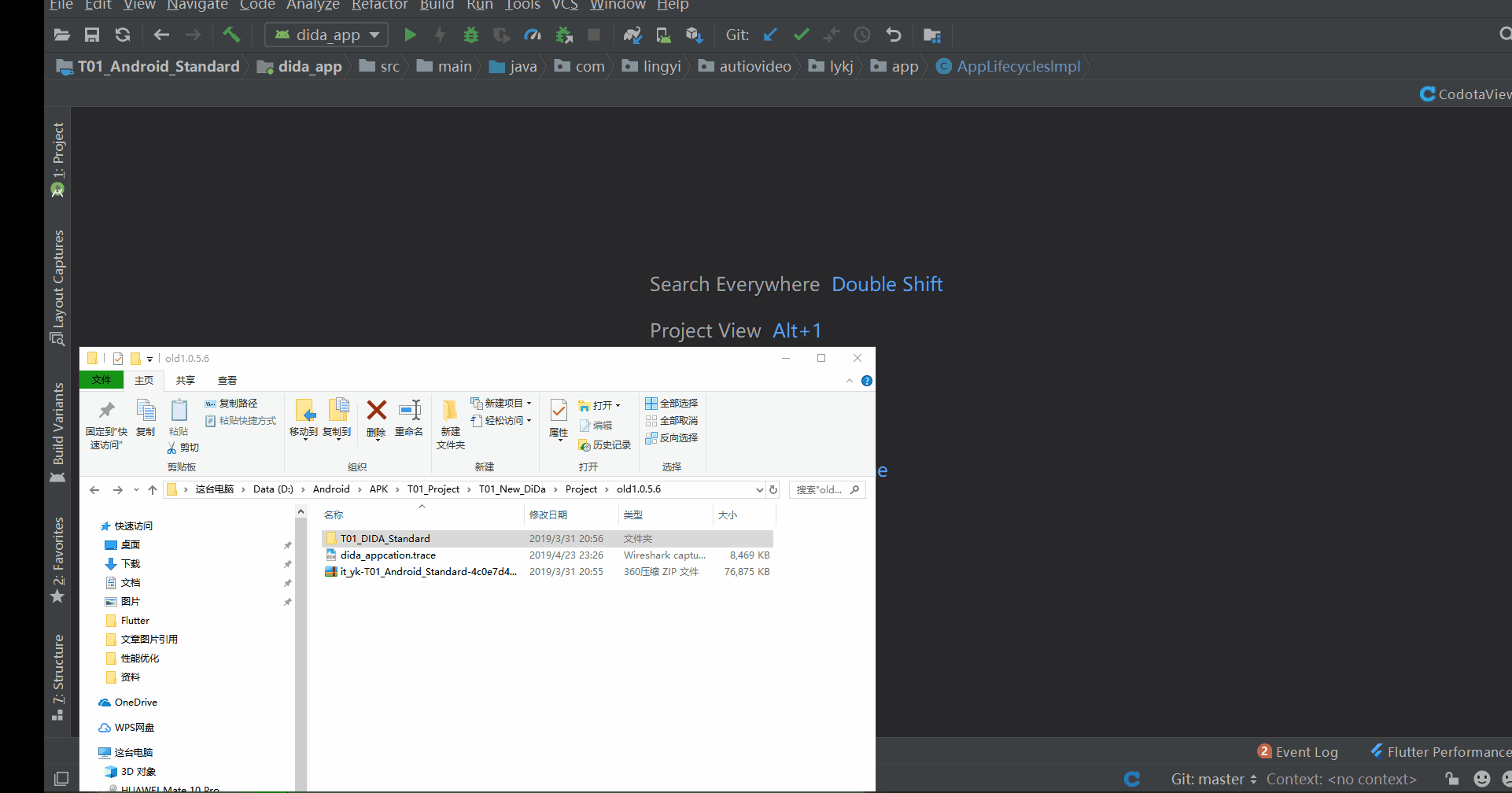Click the Explorer search box

pyautogui.click(x=828, y=489)
